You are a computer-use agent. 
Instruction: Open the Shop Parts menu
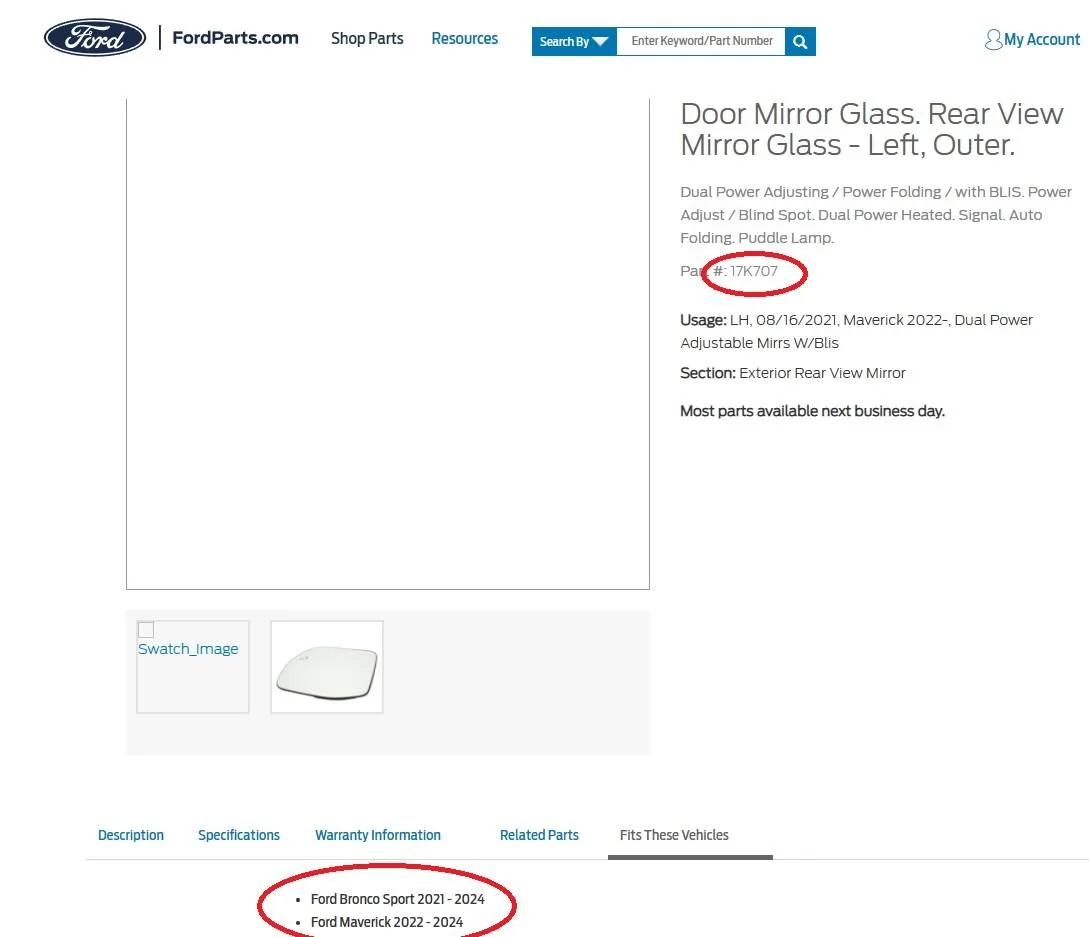click(x=367, y=39)
